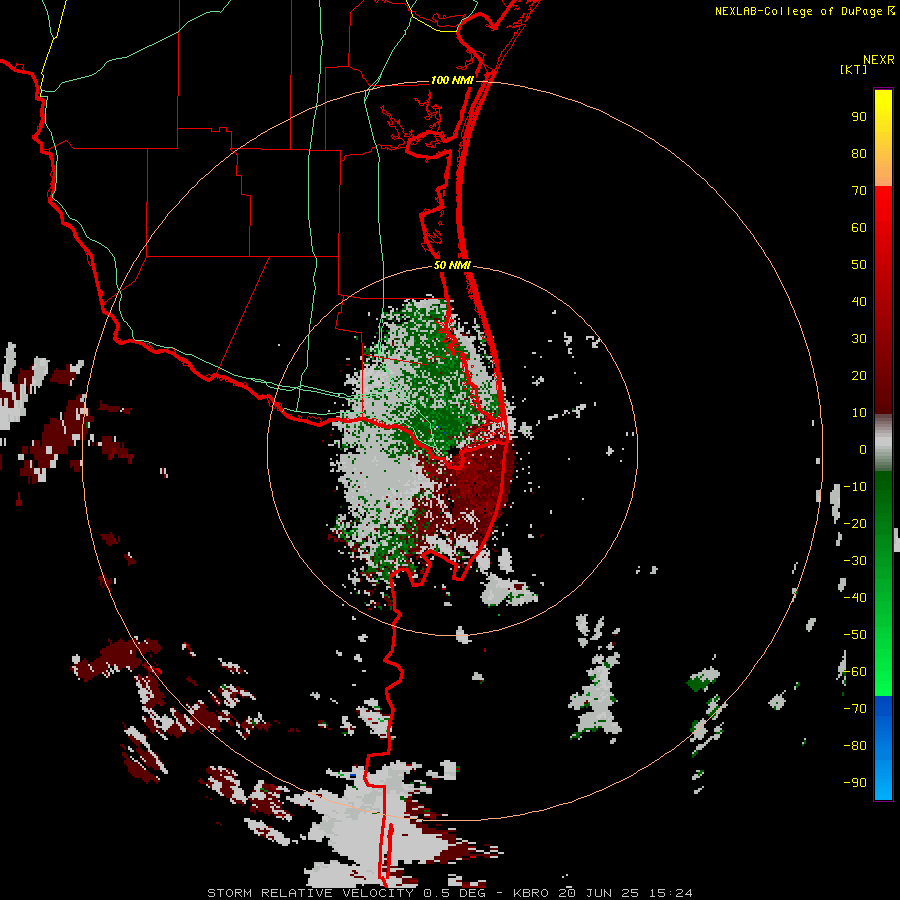Image resolution: width=900 pixels, height=900 pixels.
Task: Click the 10 value on the velocity scale
Action: coord(859,413)
